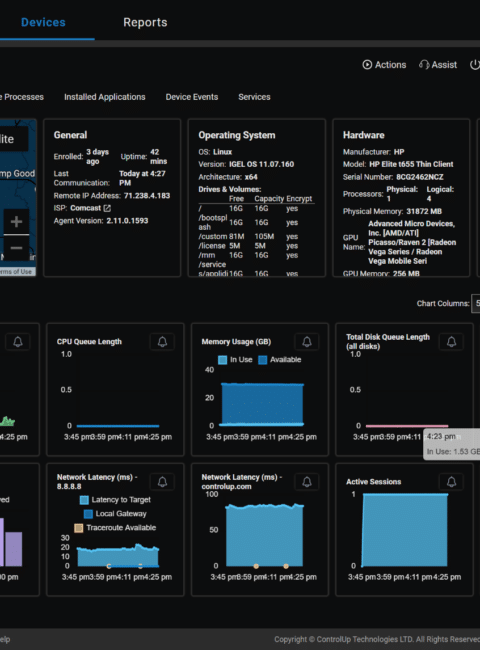The image size is (480, 650).
Task: Toggle alert bell for Active Sessions chart
Action: pyautogui.click(x=451, y=482)
